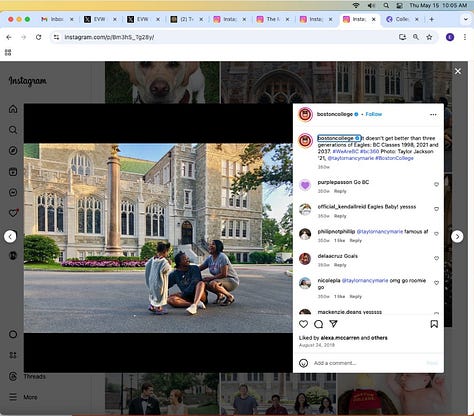
Task: Open Messenger messages icon in sidebar
Action: (x=13, y=192)
